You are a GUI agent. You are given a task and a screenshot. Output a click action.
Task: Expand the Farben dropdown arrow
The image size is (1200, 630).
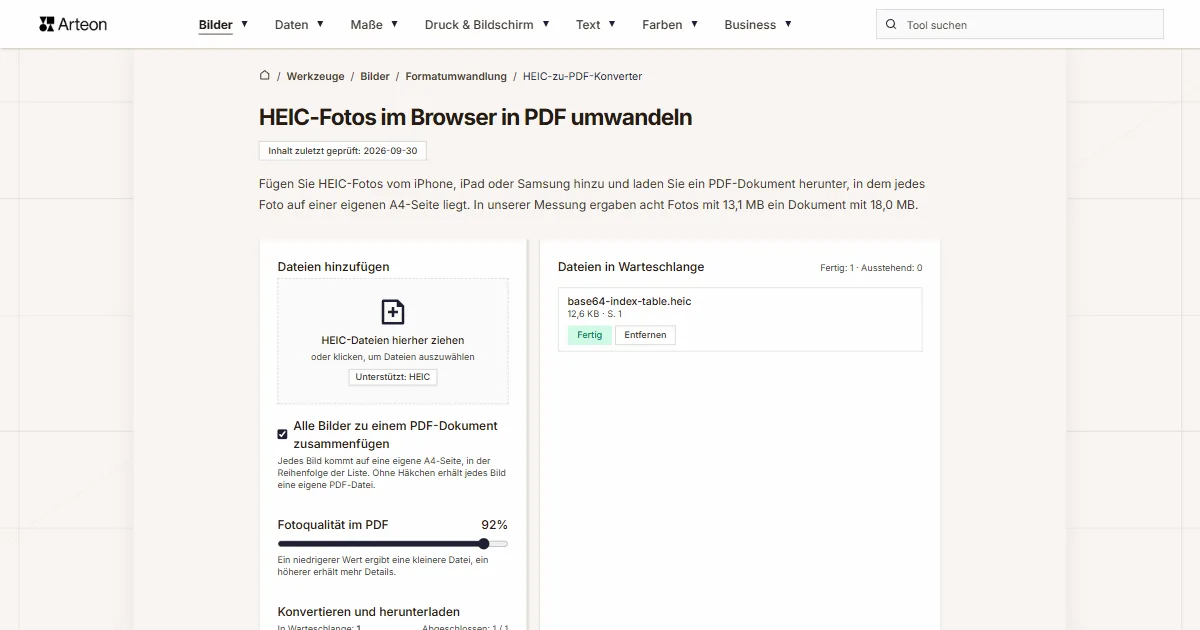coord(694,24)
